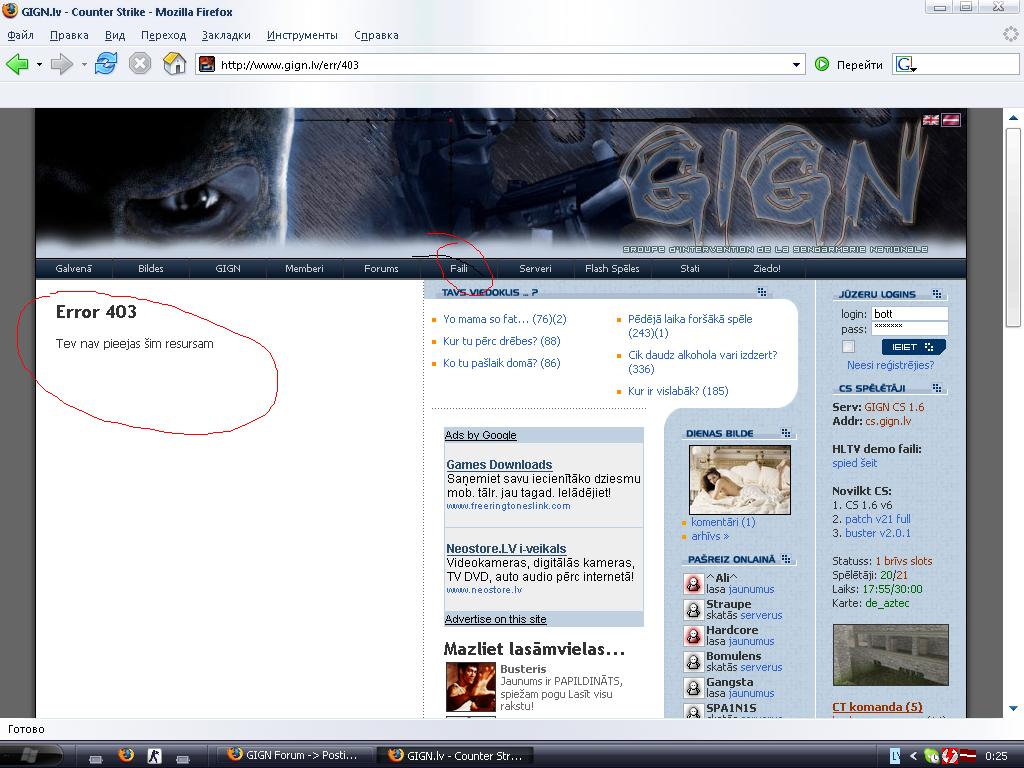Open the Memberi navigation item
The width and height of the screenshot is (1024, 768).
pos(304,268)
